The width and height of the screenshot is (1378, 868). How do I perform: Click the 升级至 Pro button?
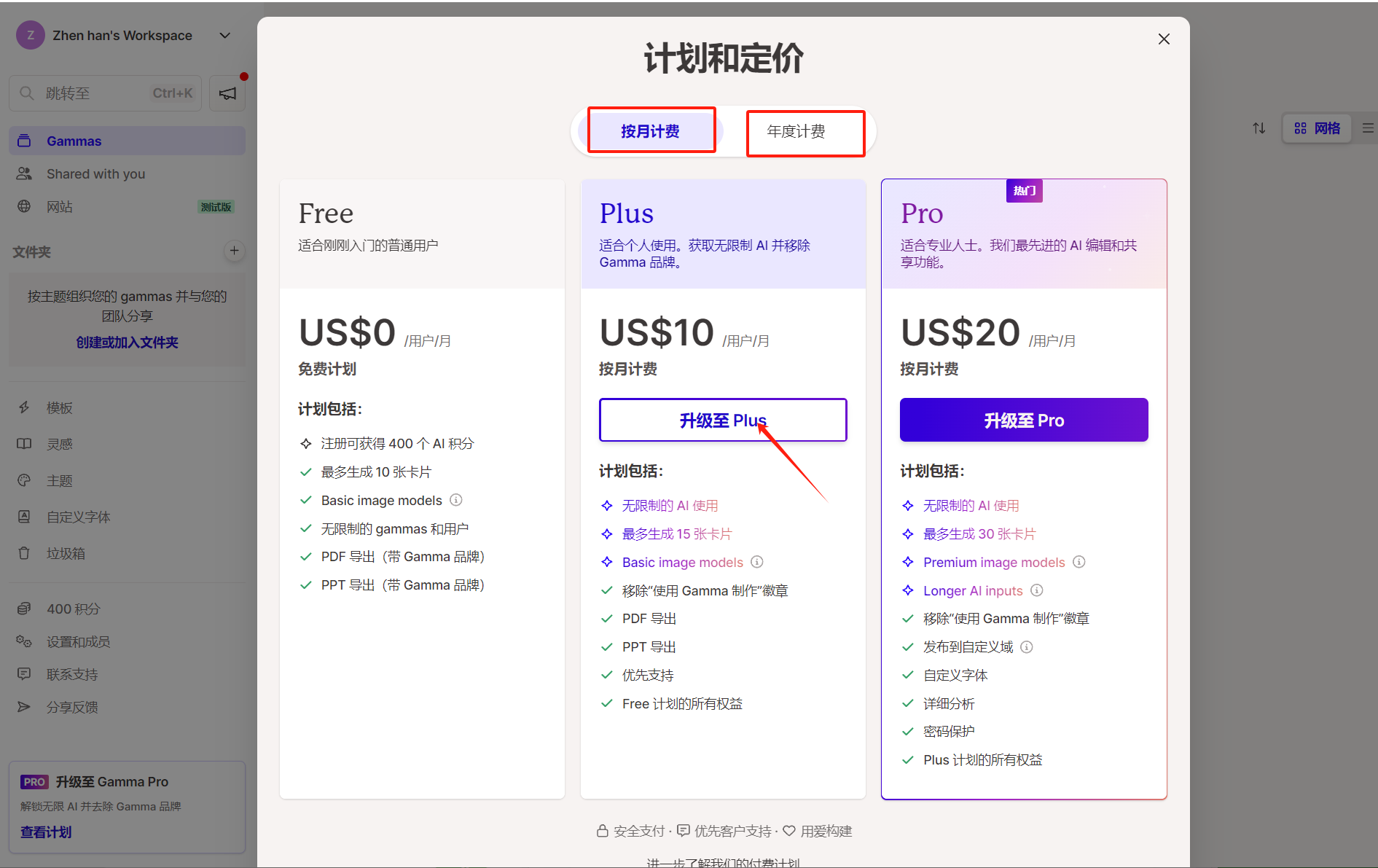[1024, 420]
